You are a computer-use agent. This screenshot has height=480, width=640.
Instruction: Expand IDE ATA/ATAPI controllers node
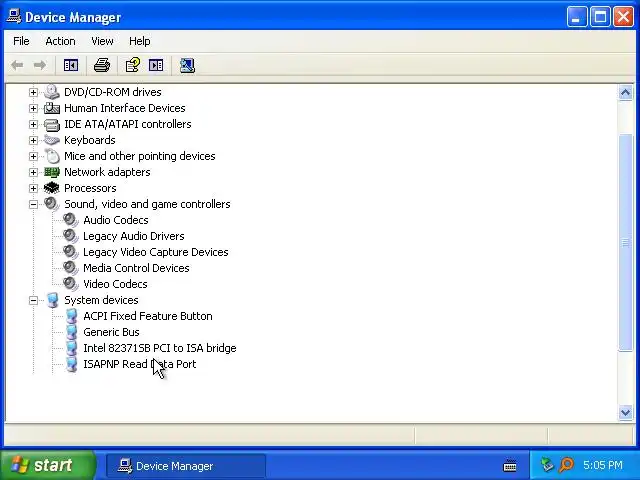[x=33, y=124]
